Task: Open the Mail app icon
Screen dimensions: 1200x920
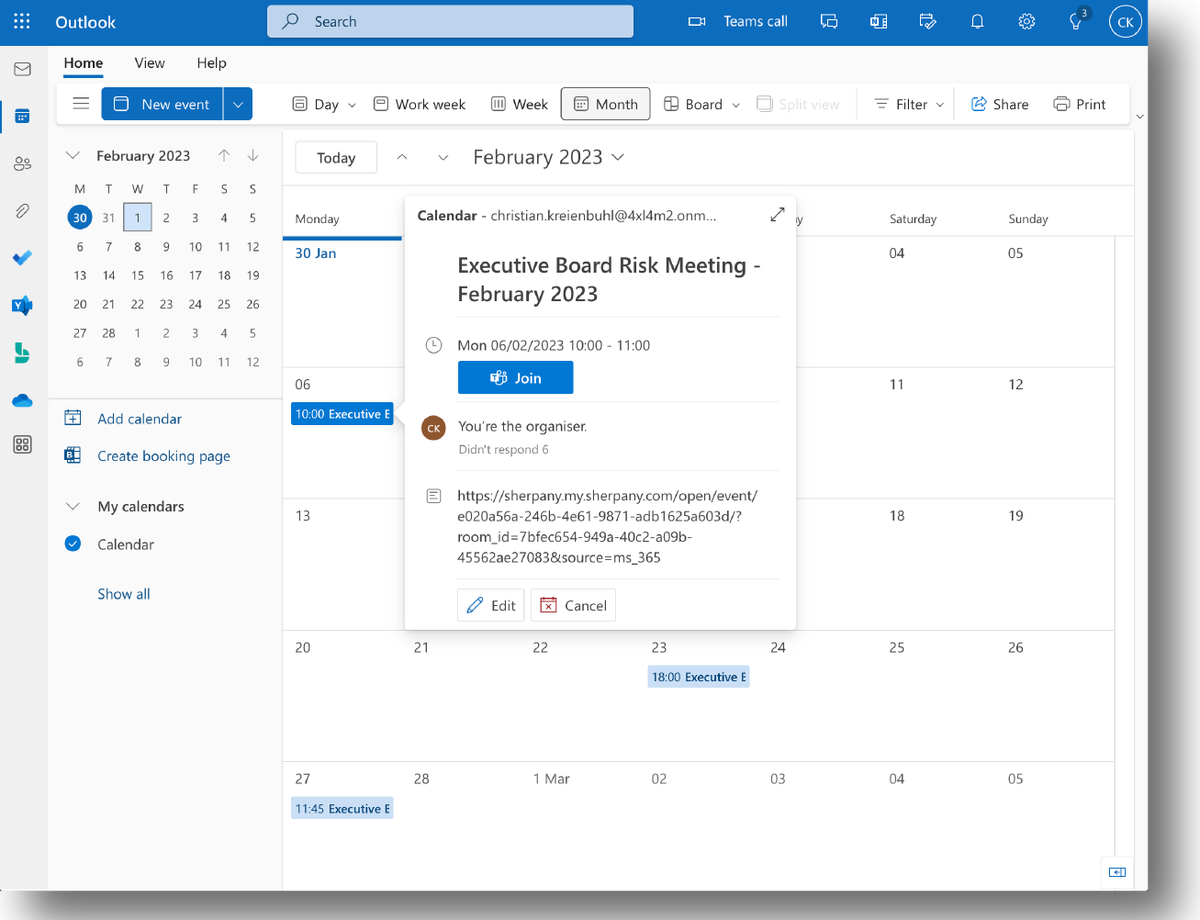Action: [x=22, y=68]
